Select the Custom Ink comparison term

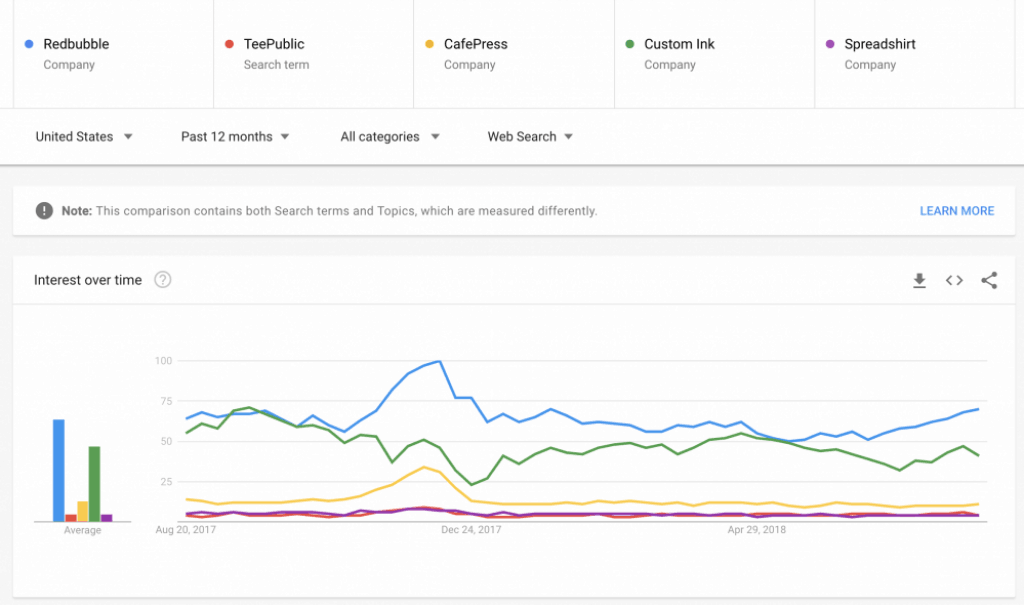click(x=714, y=54)
